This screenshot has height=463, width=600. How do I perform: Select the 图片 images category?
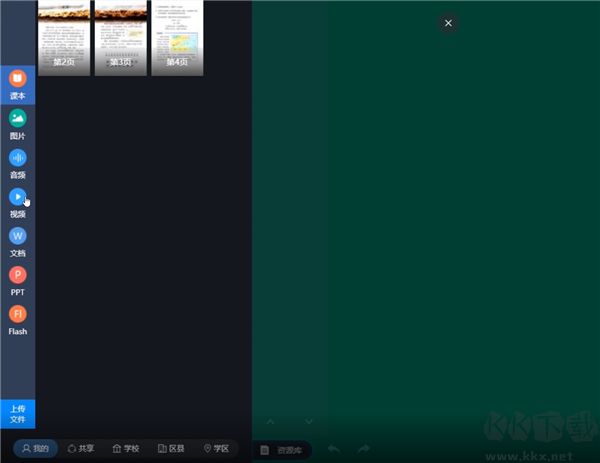18,125
